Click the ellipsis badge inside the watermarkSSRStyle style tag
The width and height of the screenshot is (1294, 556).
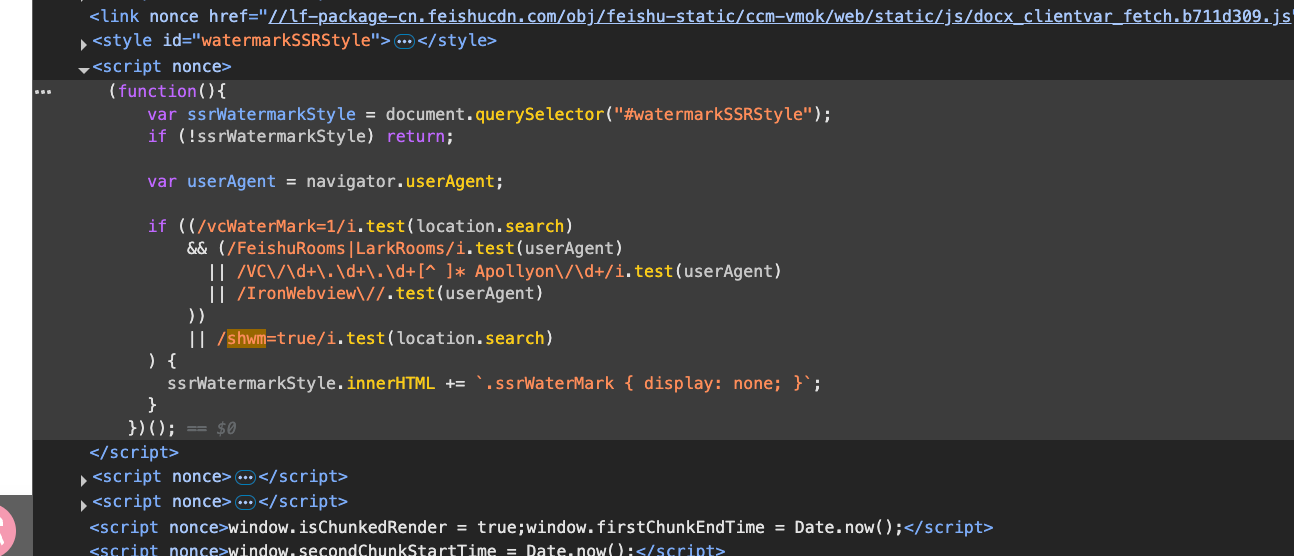point(405,41)
